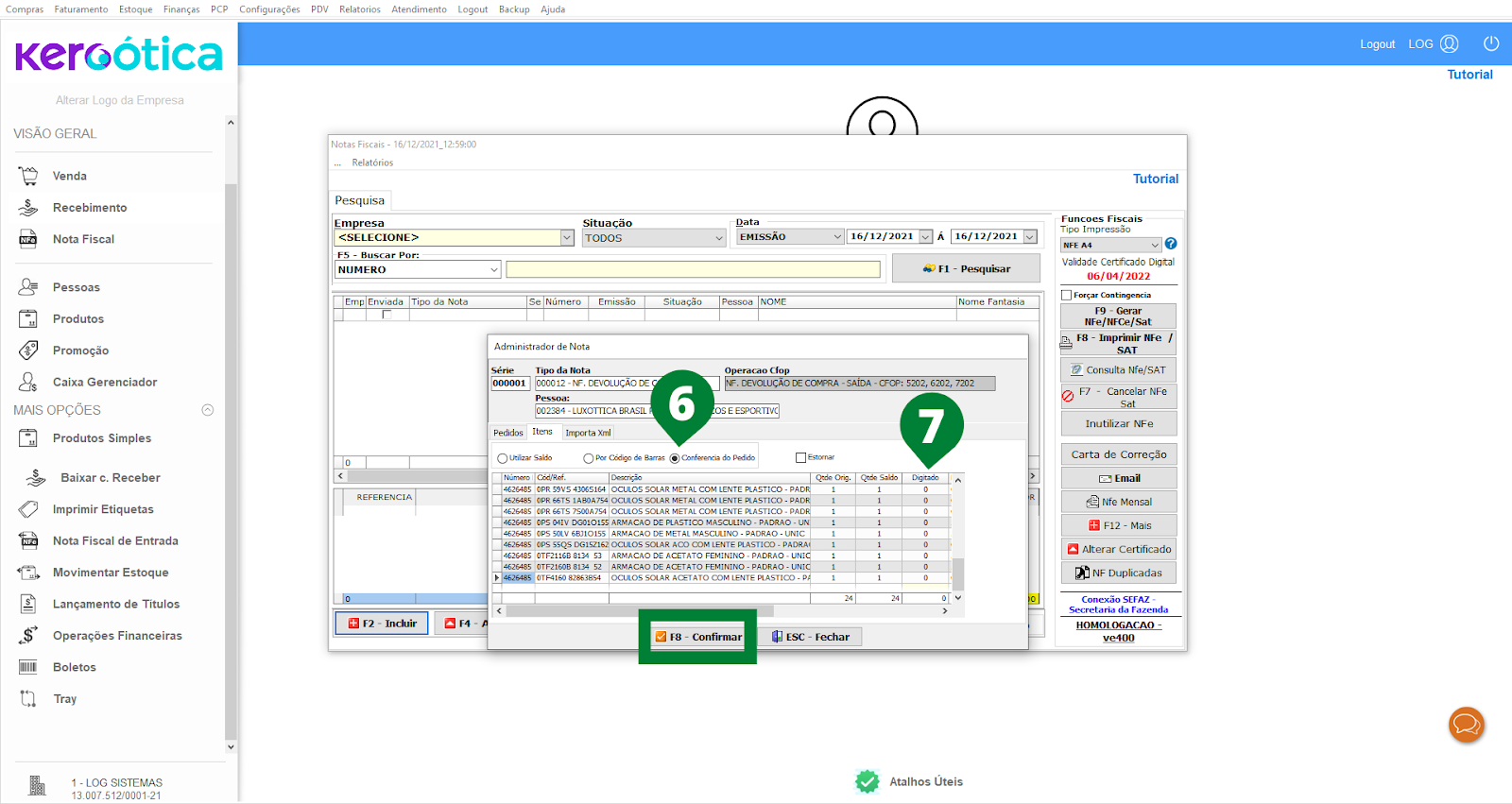Click the Recebimento hand-with-money icon
The height and width of the screenshot is (804, 1512).
28,208
